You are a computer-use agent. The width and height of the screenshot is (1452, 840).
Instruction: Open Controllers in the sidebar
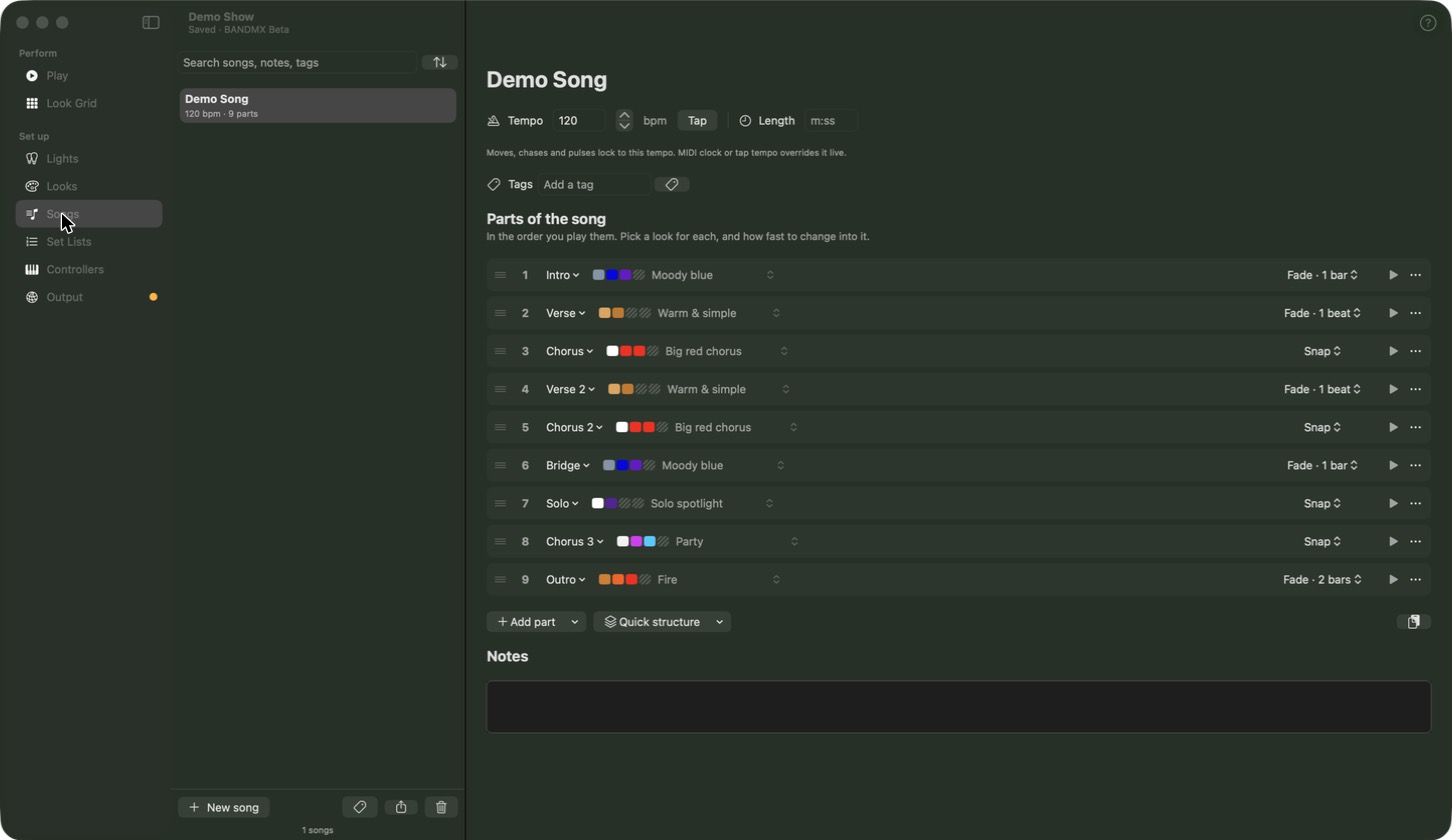pyautogui.click(x=89, y=269)
